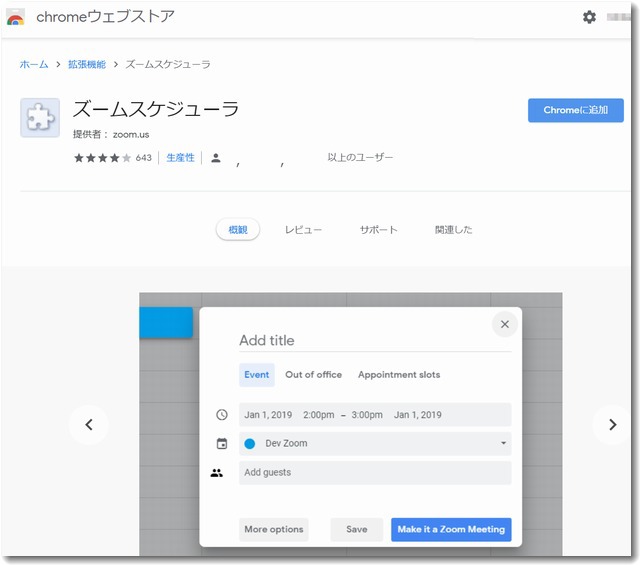Open the サポート tab
Screen dimensions: 640x565
click(x=378, y=230)
